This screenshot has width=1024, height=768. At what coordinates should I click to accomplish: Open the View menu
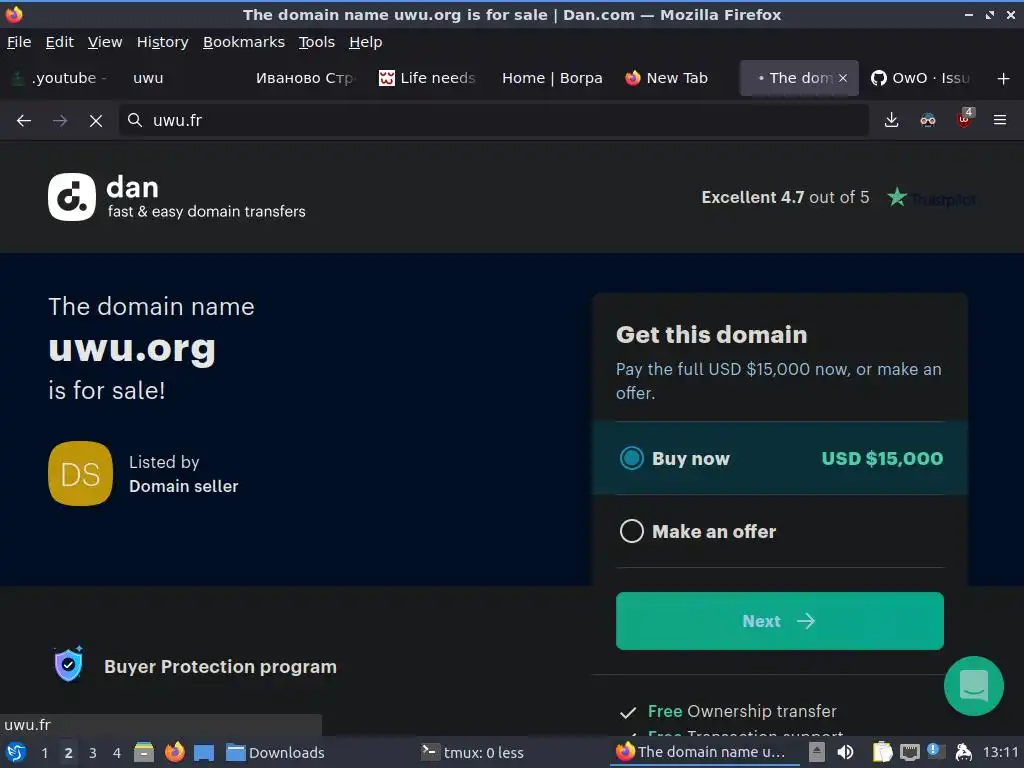point(105,42)
